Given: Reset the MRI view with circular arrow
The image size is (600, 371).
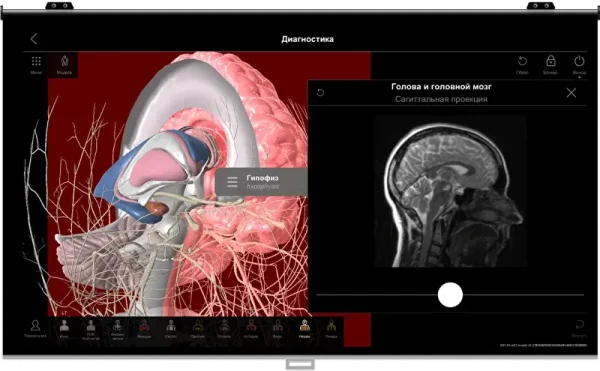Looking at the screenshot, I should (x=321, y=93).
